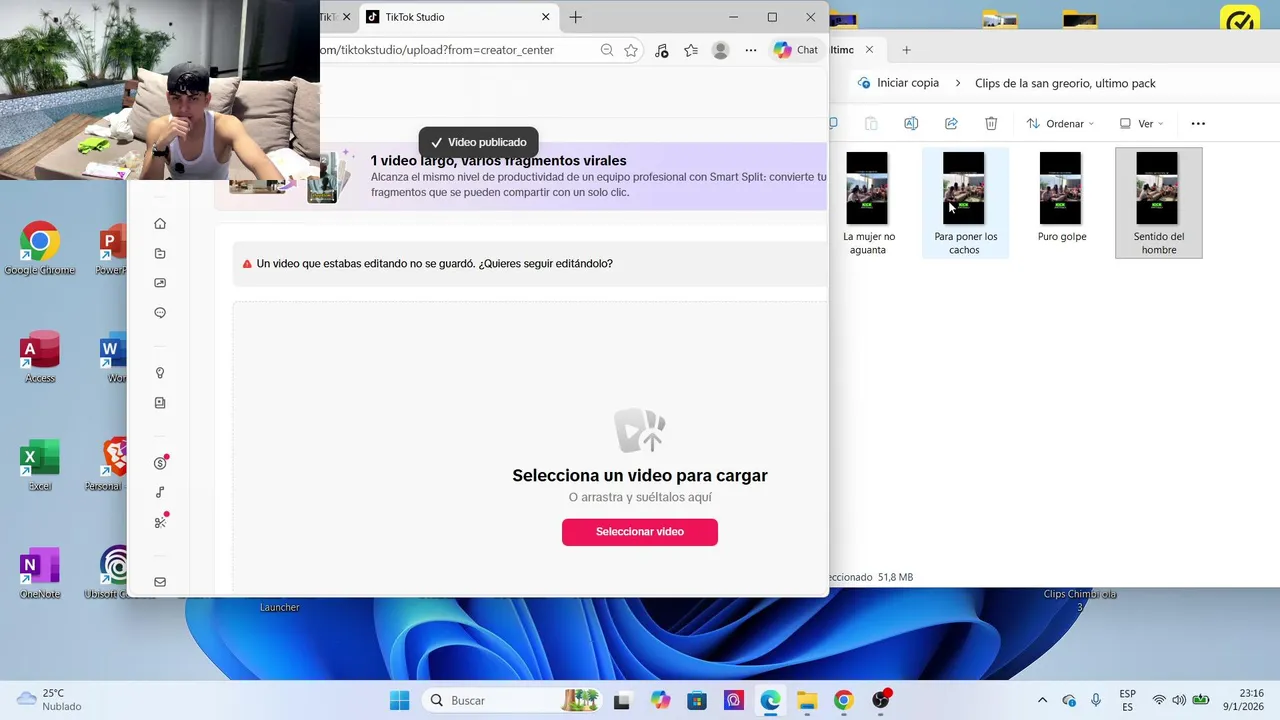Viewport: 1280px width, 720px height.
Task: Click the unsaved video warning message
Action: point(434,264)
